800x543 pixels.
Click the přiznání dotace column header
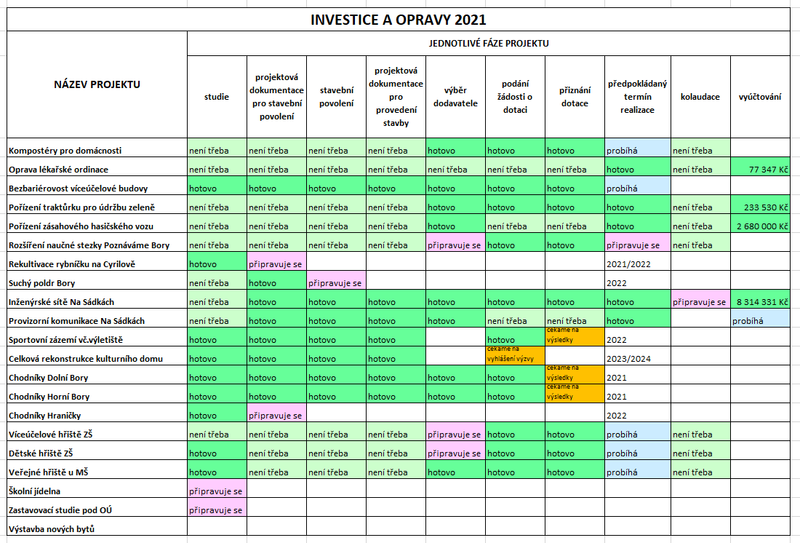point(575,97)
